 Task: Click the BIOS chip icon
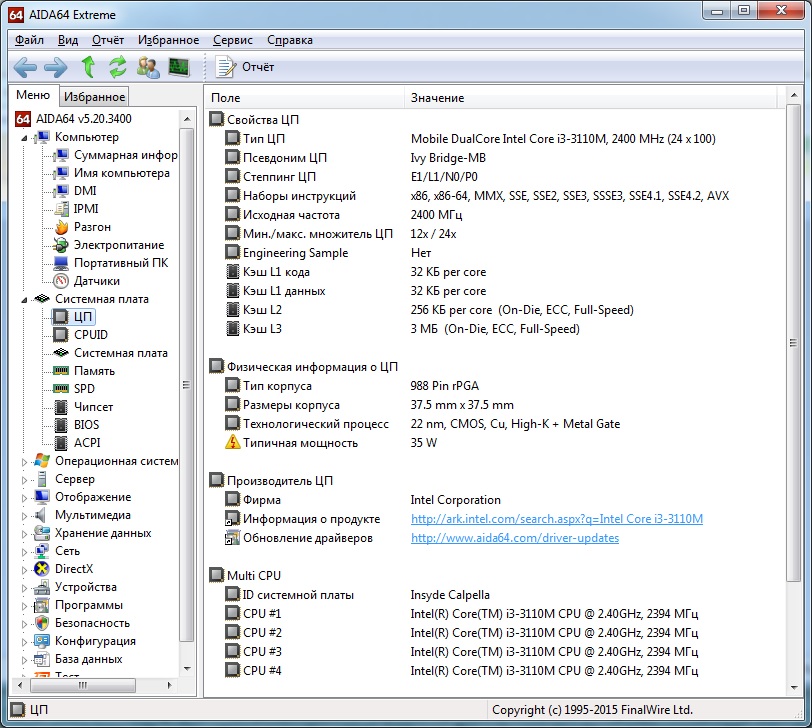pyautogui.click(x=61, y=425)
